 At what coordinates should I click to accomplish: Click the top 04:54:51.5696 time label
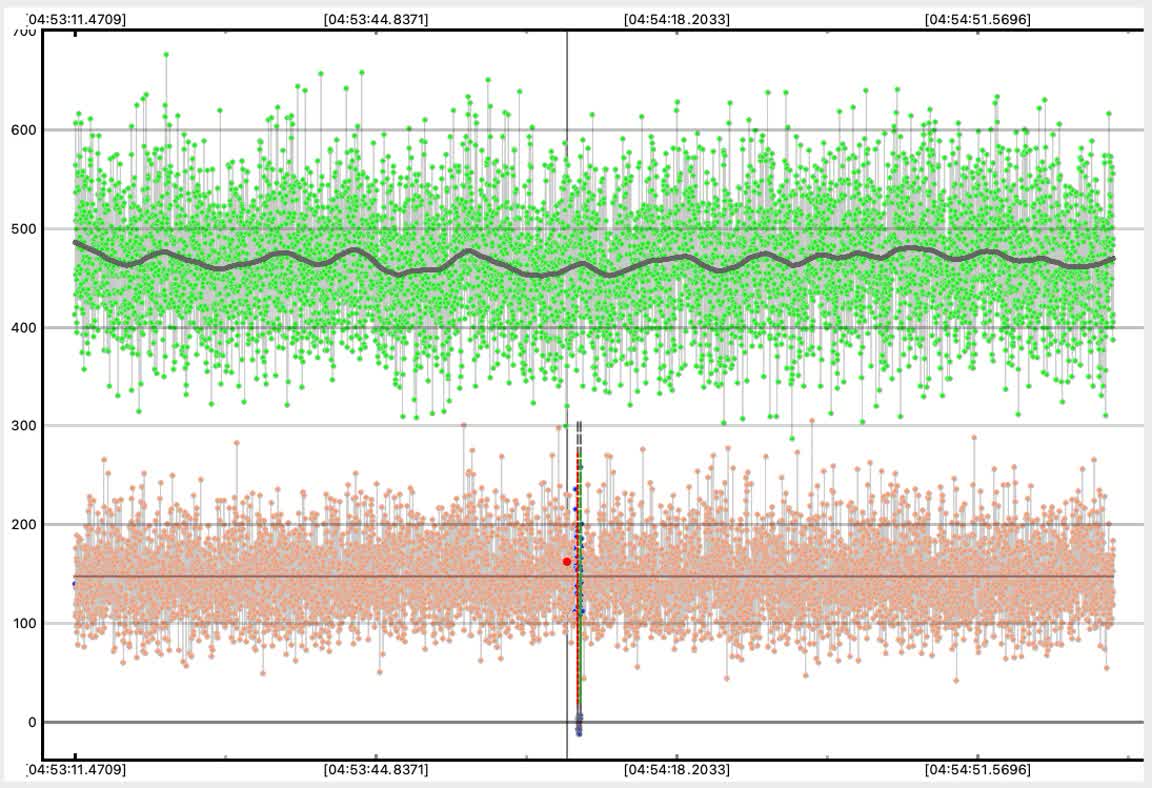[x=977, y=19]
